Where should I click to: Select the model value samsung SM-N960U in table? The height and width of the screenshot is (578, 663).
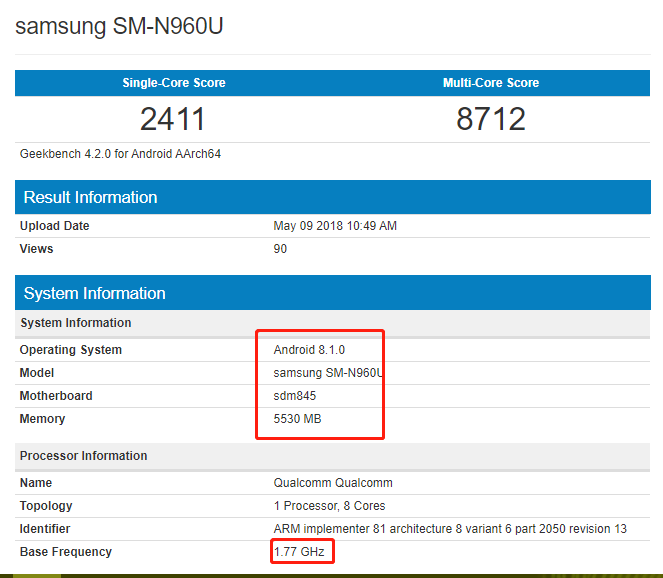point(328,373)
